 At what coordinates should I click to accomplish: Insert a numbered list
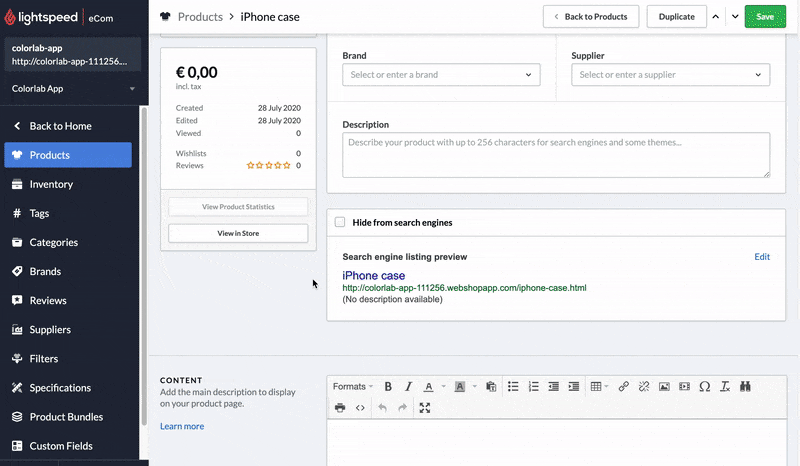pyautogui.click(x=533, y=386)
